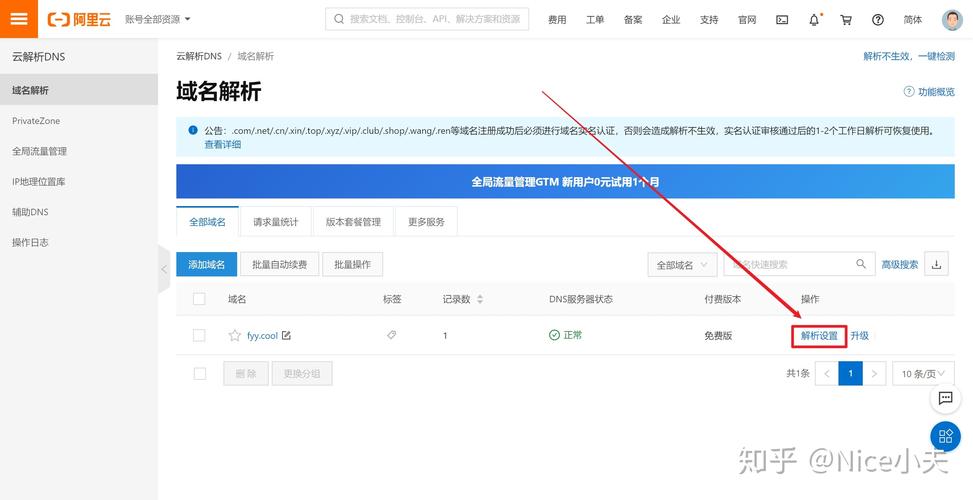Click the download export icon button
The height and width of the screenshot is (500, 973).
point(936,264)
